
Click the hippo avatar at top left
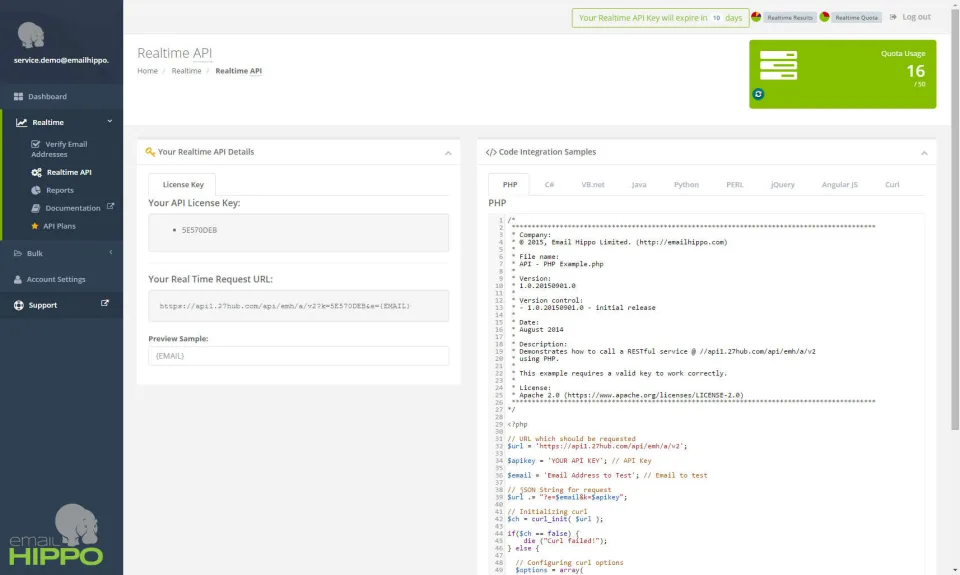(x=31, y=35)
